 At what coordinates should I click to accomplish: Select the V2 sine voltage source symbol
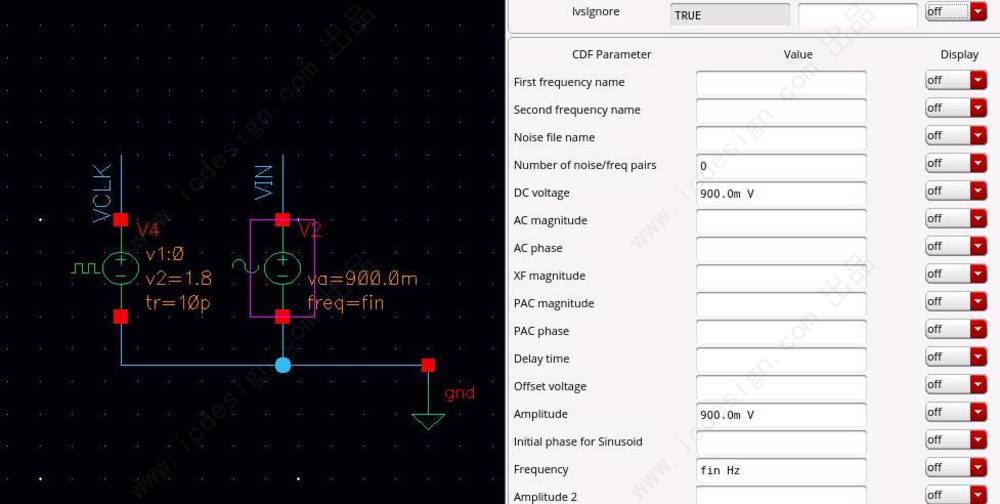[283, 268]
